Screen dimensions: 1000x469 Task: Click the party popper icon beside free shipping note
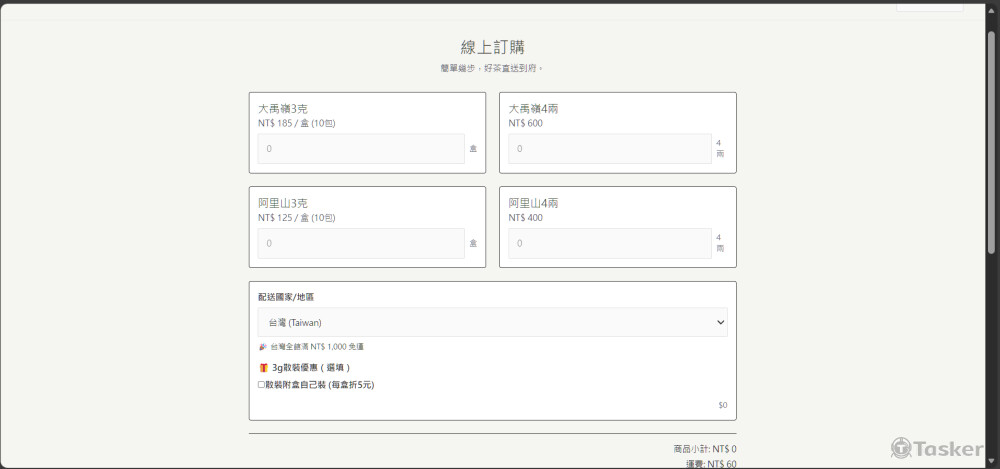point(262,346)
